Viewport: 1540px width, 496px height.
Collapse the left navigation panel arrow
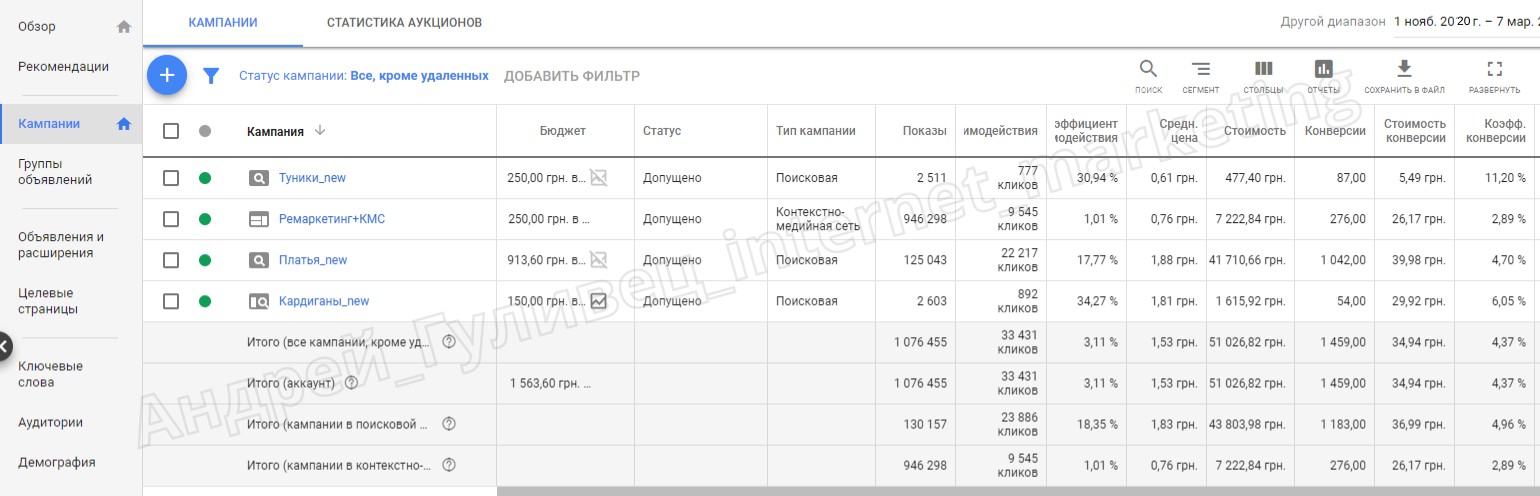tap(4, 346)
